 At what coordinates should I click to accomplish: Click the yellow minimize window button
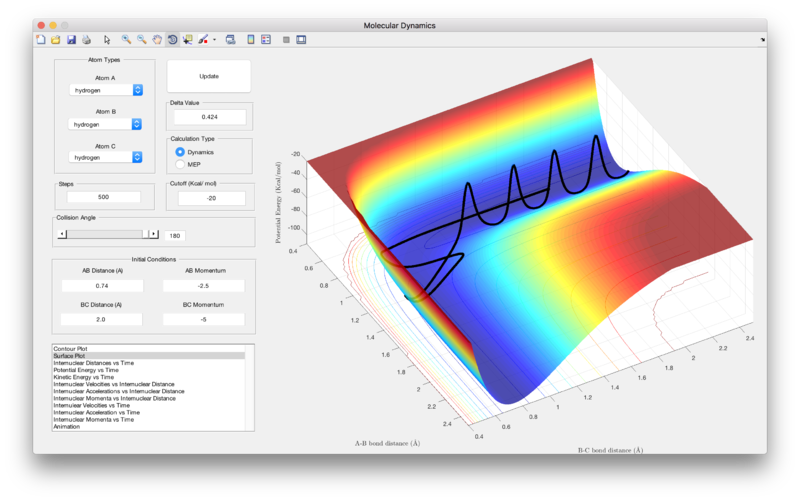(53, 25)
